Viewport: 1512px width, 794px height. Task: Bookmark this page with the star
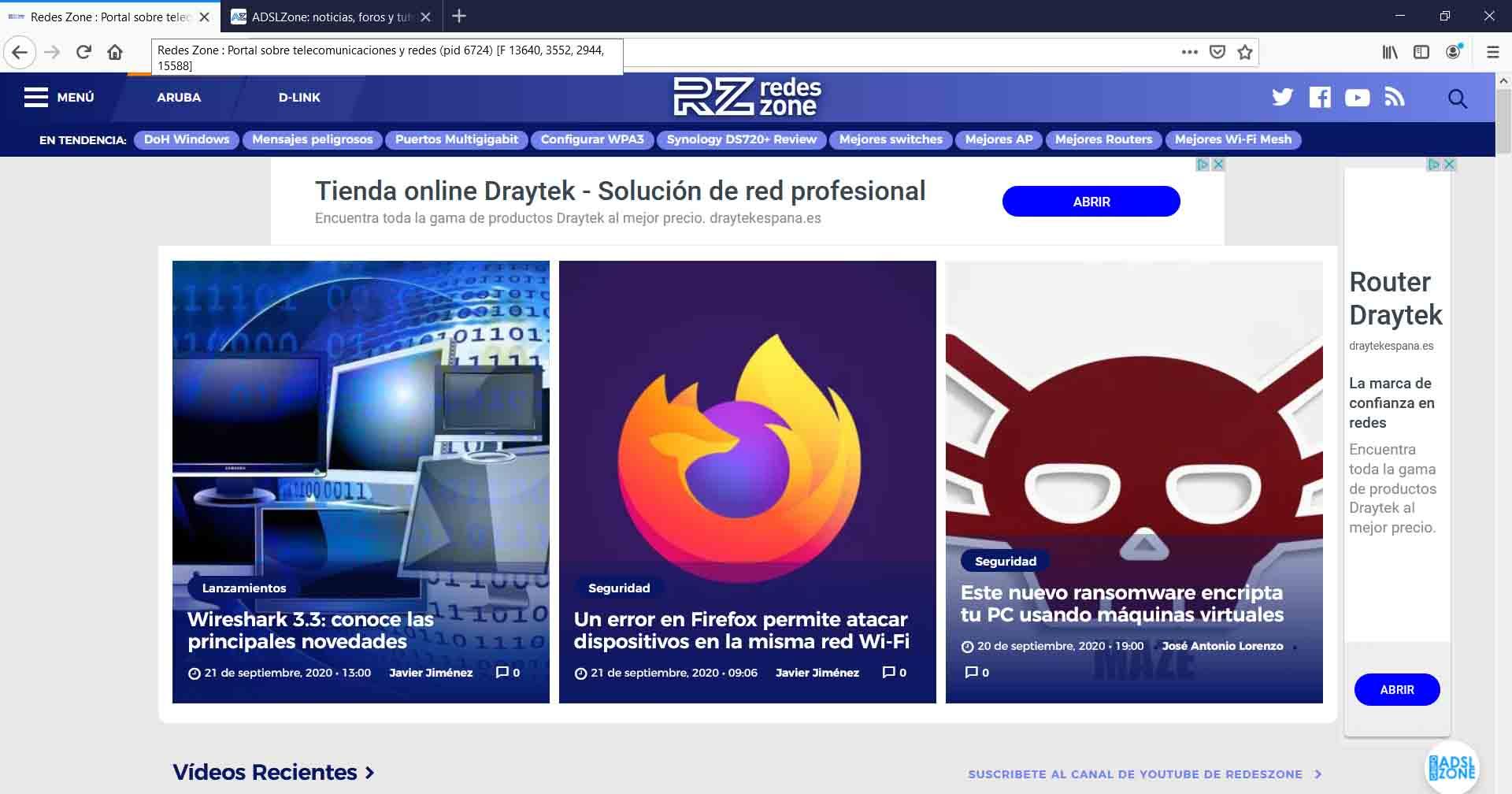(1245, 52)
